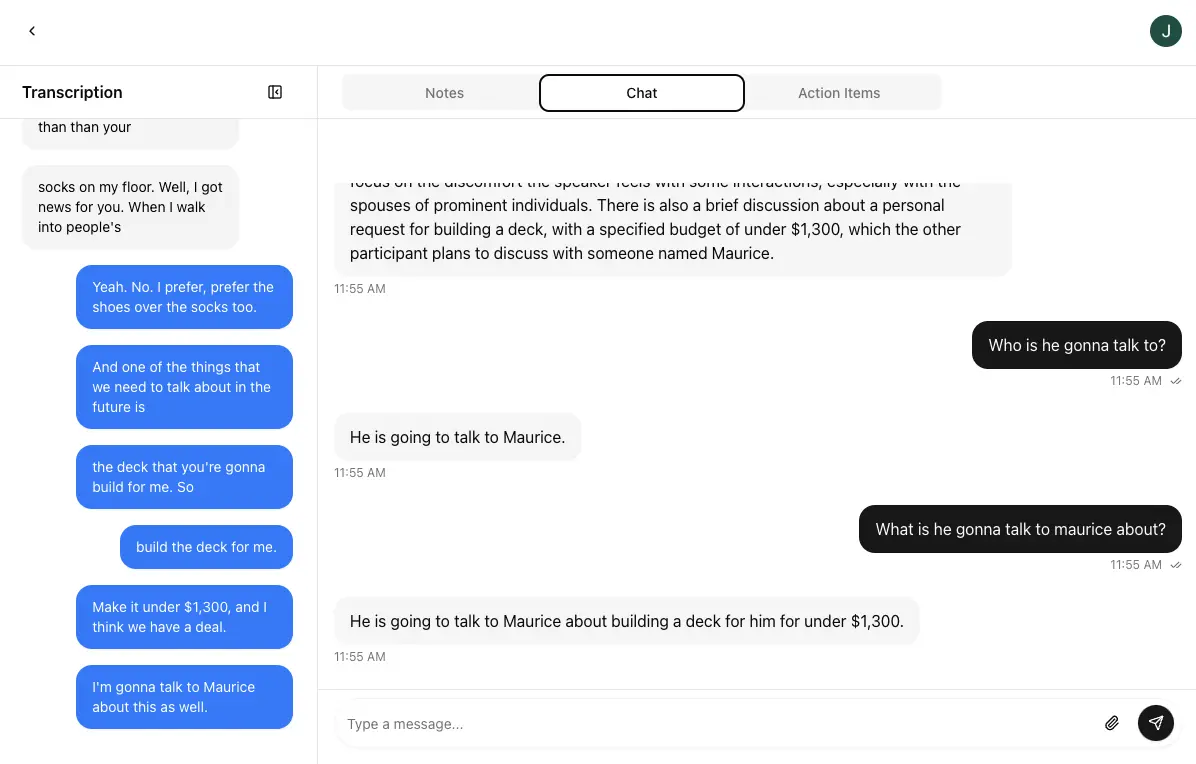Click read-receipt checkmarks under "Who is he gonna talk to?"
1196x764 pixels.
[1176, 381]
